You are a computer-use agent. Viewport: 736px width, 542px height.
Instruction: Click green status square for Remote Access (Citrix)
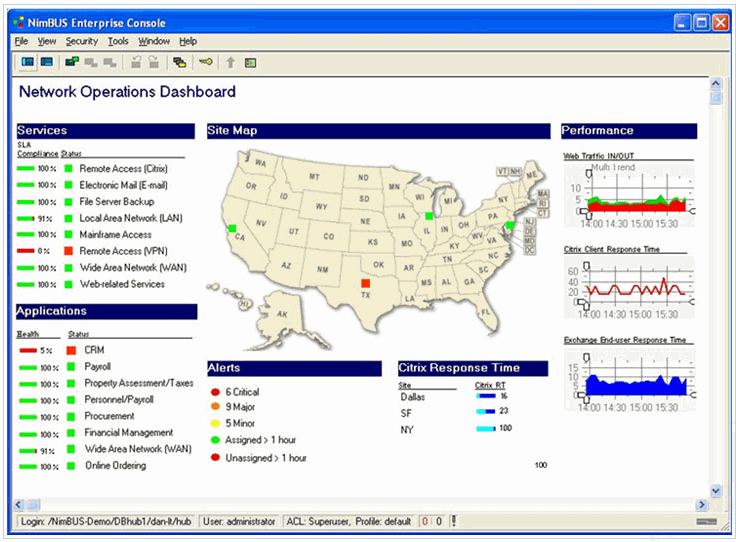tap(69, 168)
